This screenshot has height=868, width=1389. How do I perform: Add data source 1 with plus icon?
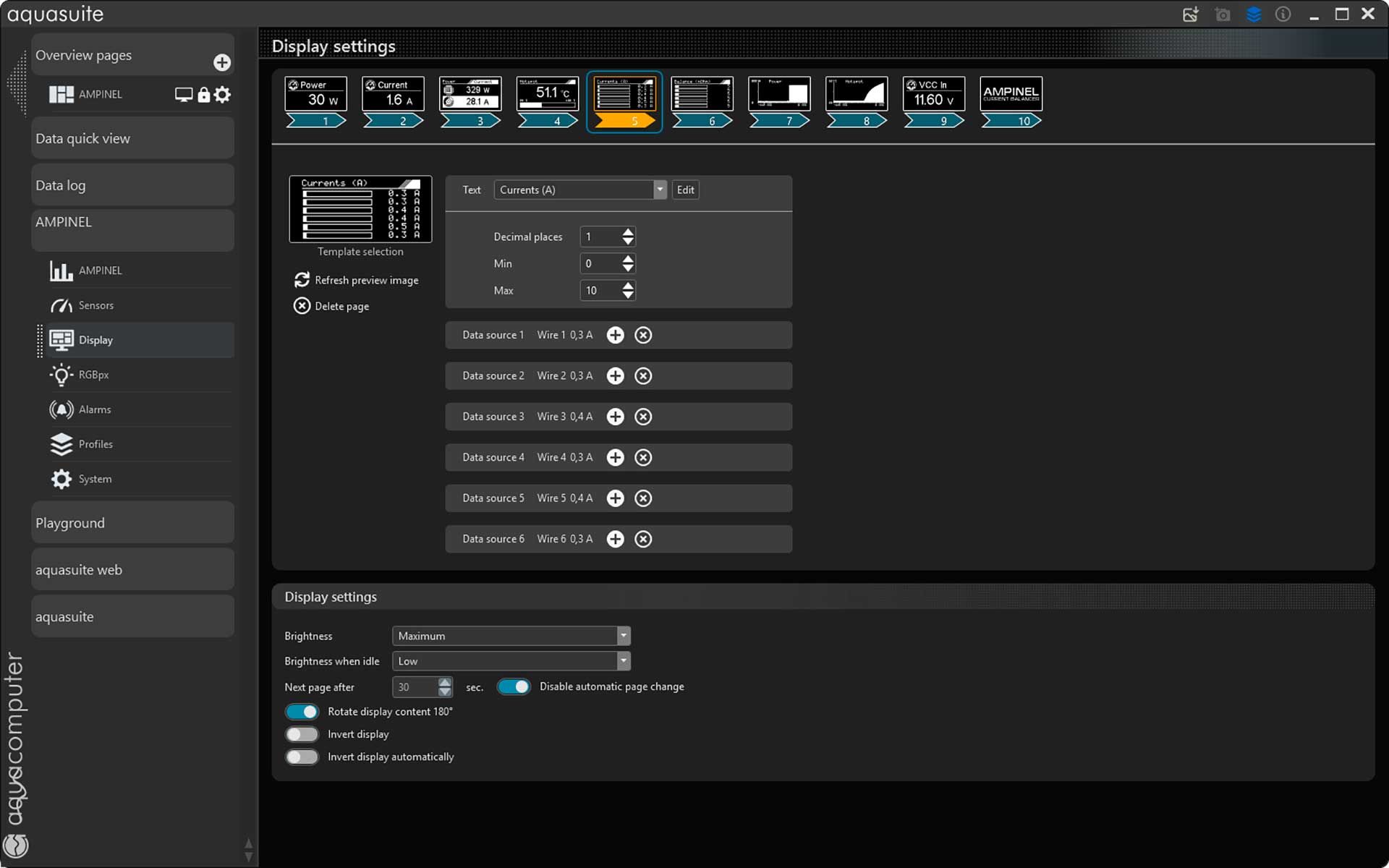pyautogui.click(x=615, y=335)
